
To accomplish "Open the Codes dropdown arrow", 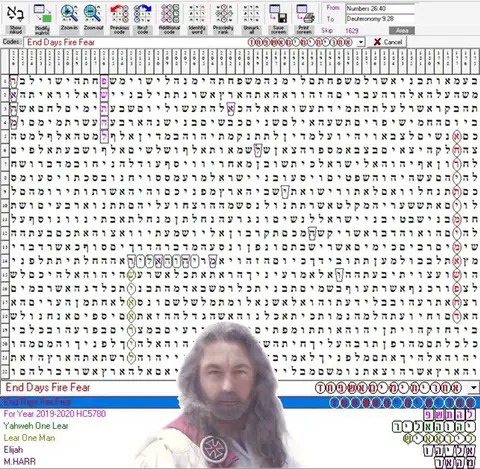I will [361, 42].
